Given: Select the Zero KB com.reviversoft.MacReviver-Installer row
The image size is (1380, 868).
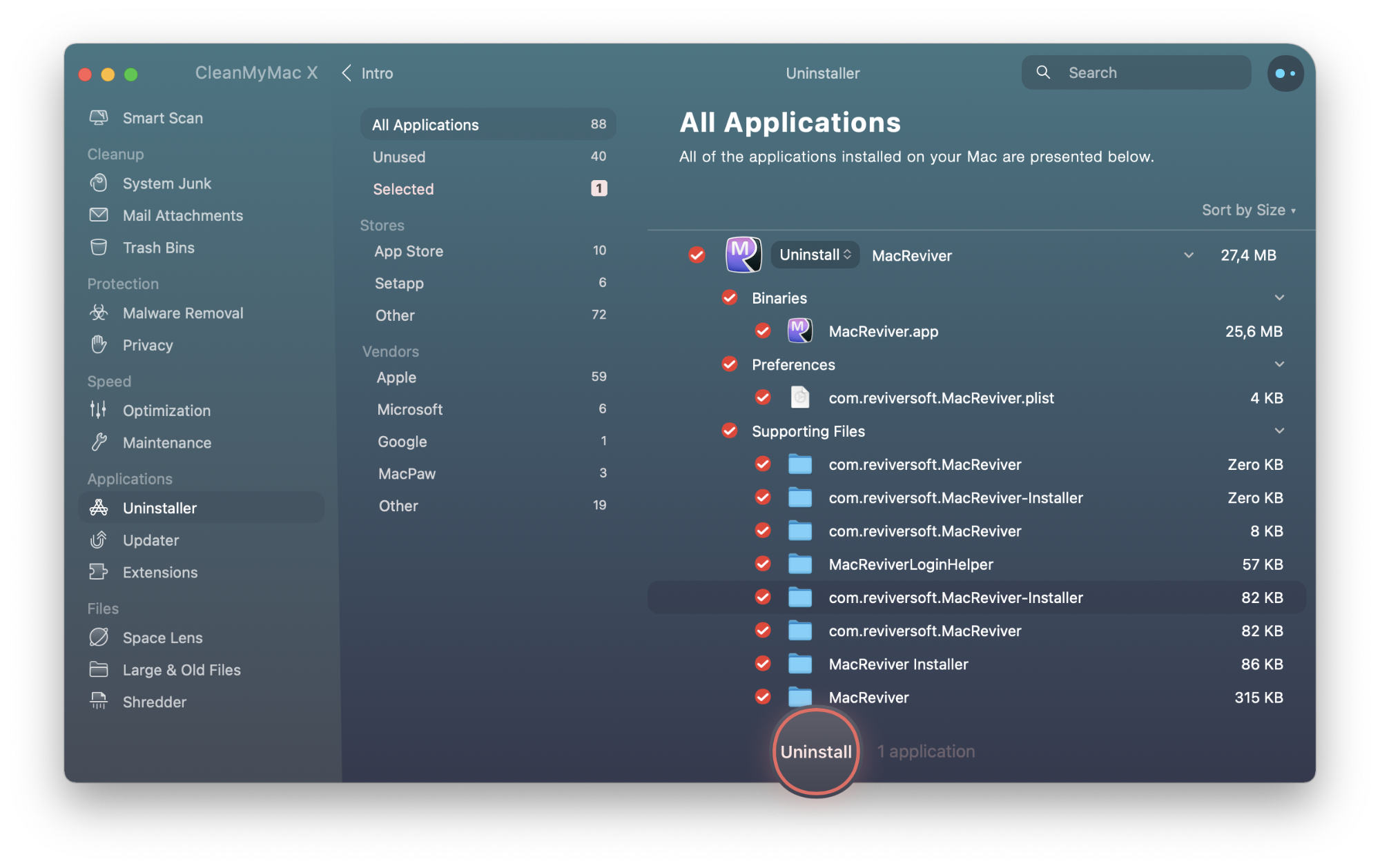Looking at the screenshot, I should (x=976, y=497).
